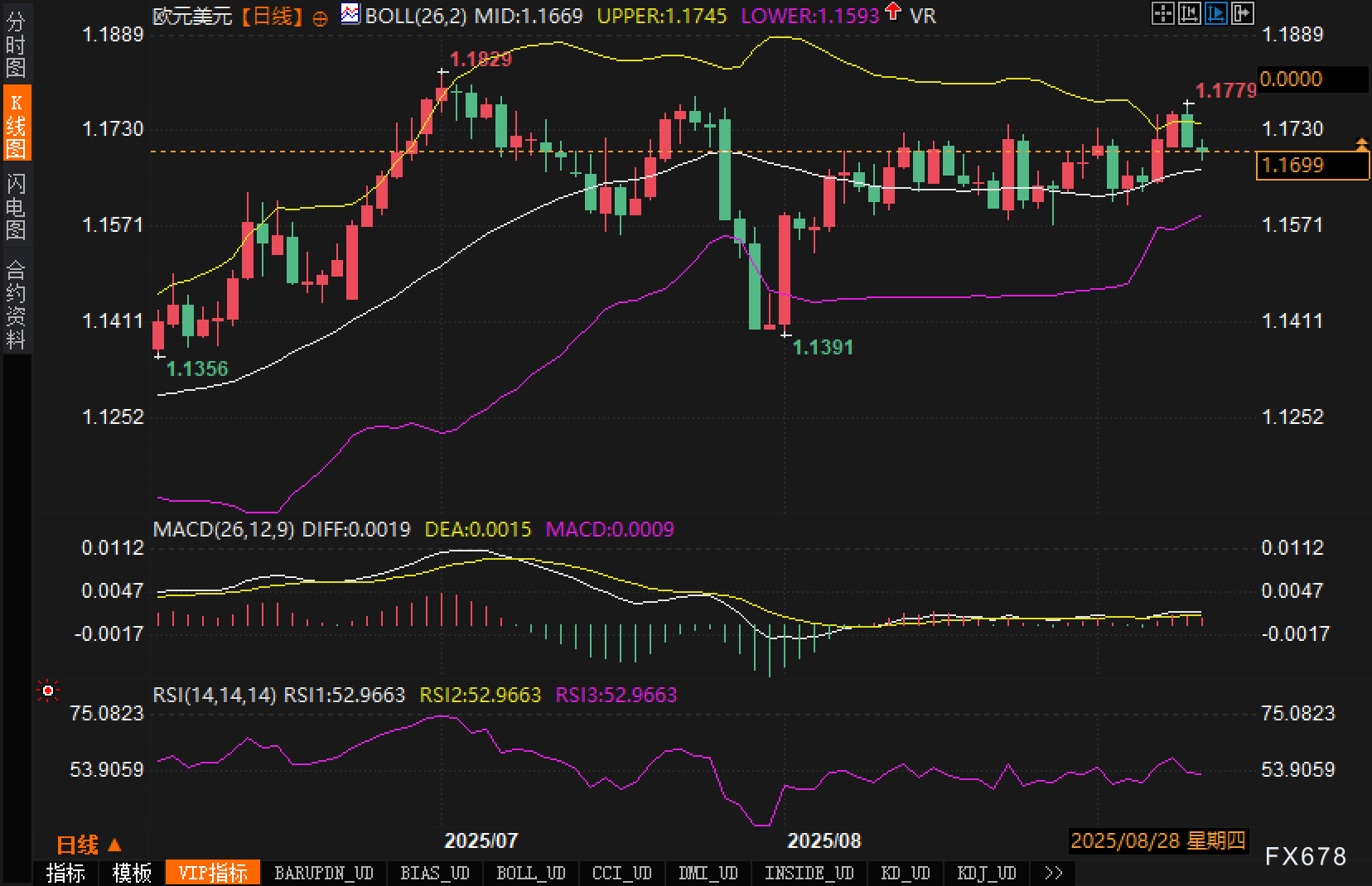Screen dimensions: 1372x886
Task: Click the current price label 1.1699
Action: click(1312, 165)
